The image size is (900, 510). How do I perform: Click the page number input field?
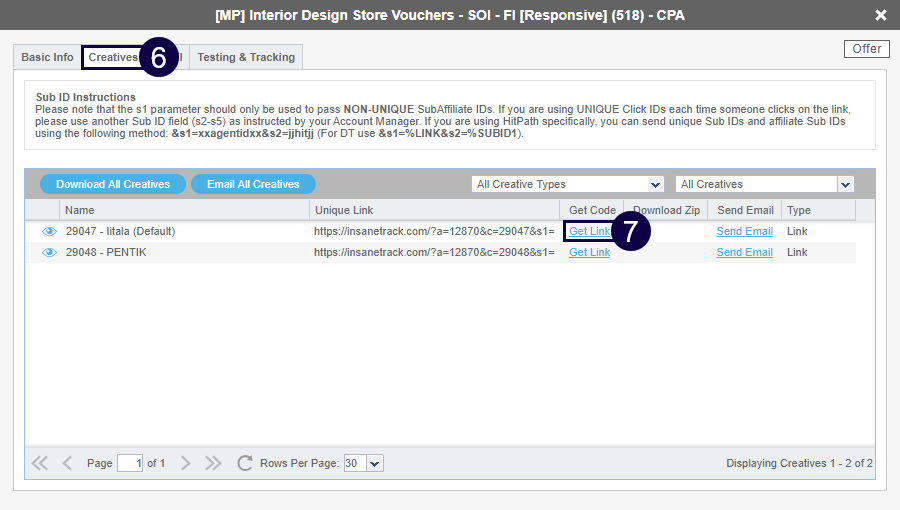point(130,463)
